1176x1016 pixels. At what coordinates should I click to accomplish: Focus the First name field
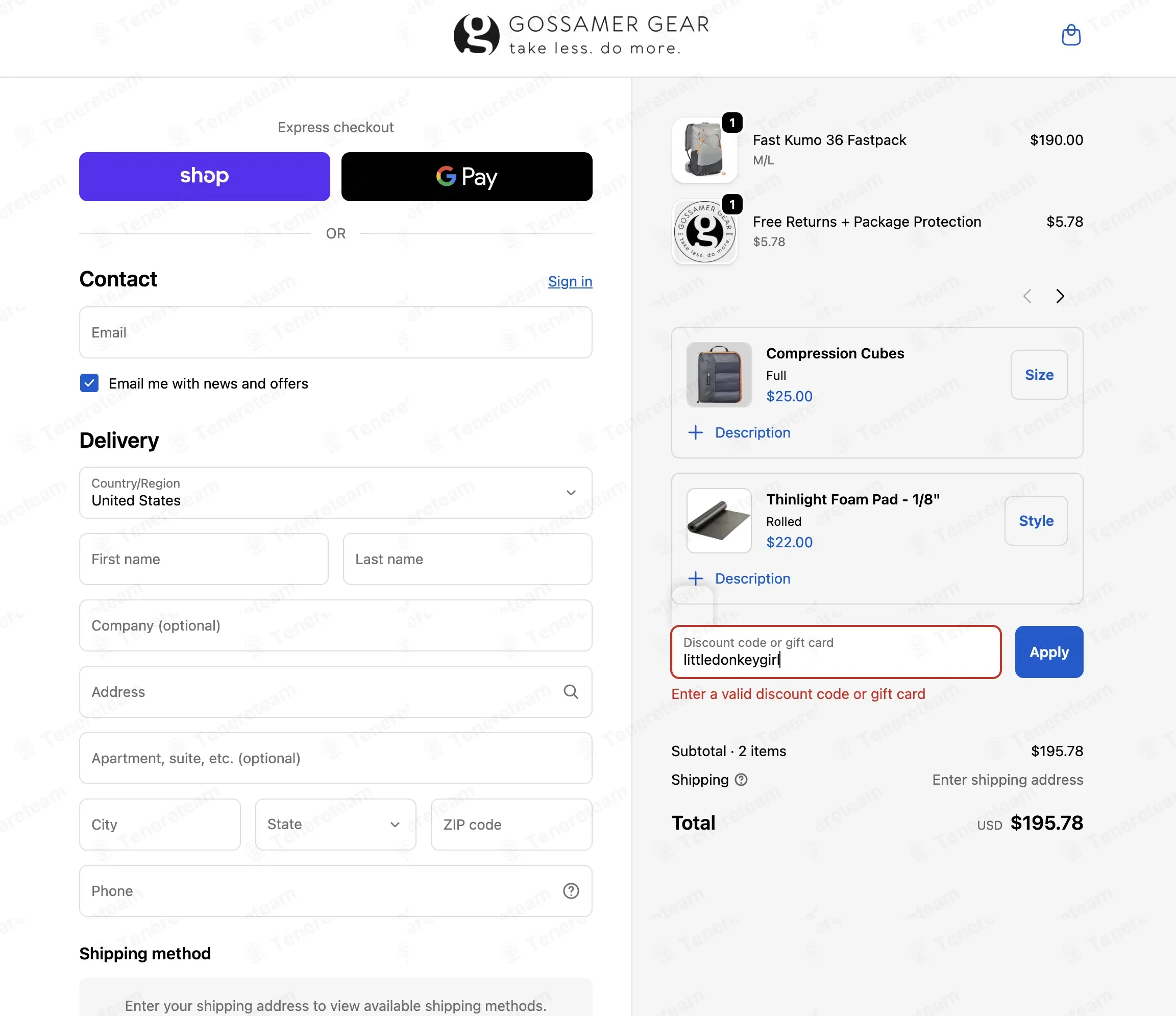pyautogui.click(x=204, y=559)
